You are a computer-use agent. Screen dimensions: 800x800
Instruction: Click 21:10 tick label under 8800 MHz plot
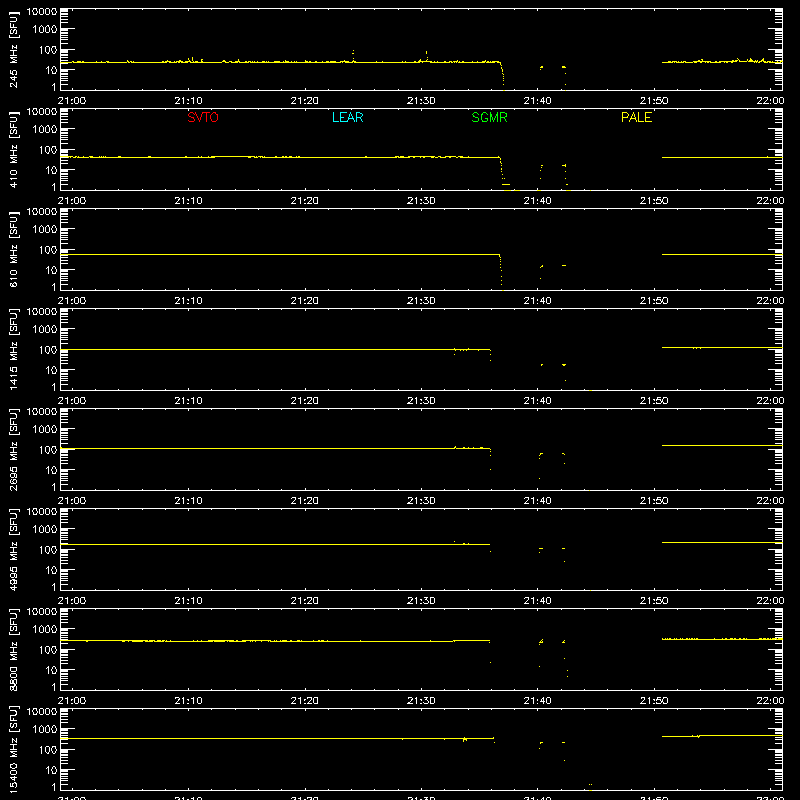[x=188, y=701]
